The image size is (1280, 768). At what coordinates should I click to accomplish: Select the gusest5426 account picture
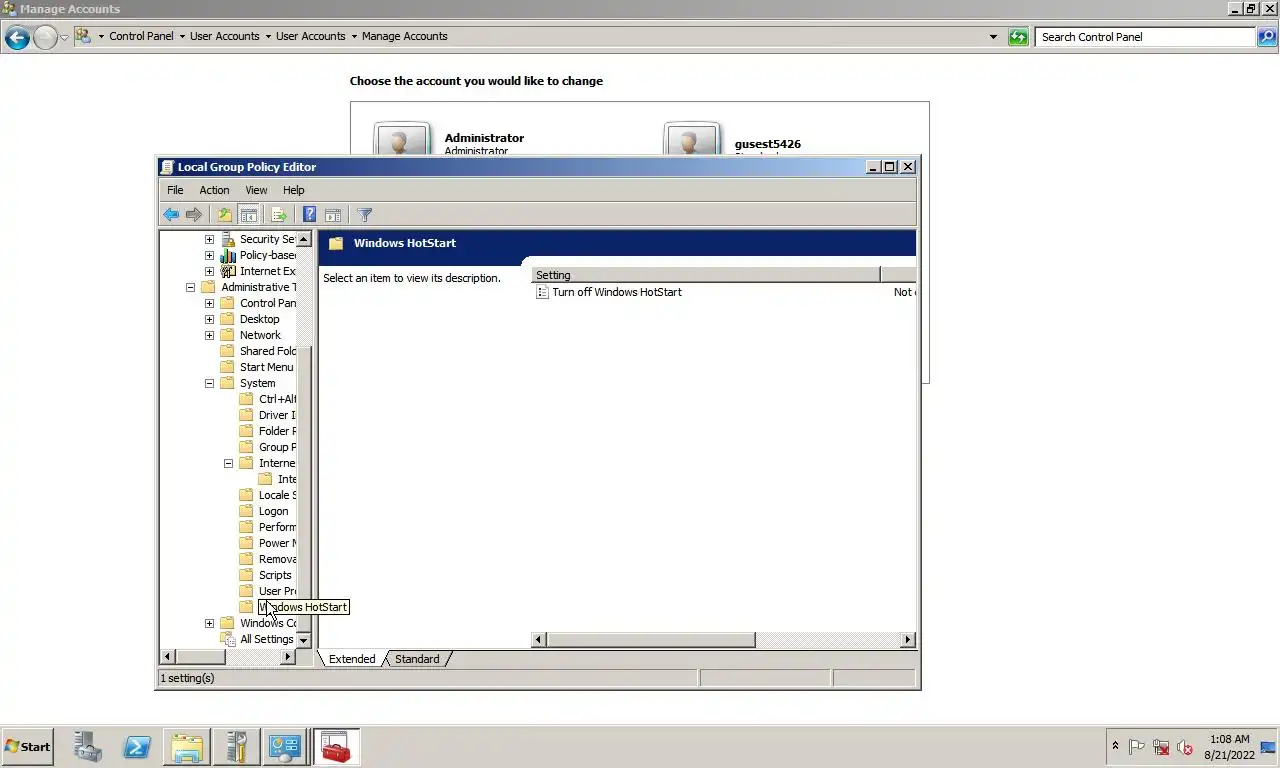pyautogui.click(x=692, y=139)
